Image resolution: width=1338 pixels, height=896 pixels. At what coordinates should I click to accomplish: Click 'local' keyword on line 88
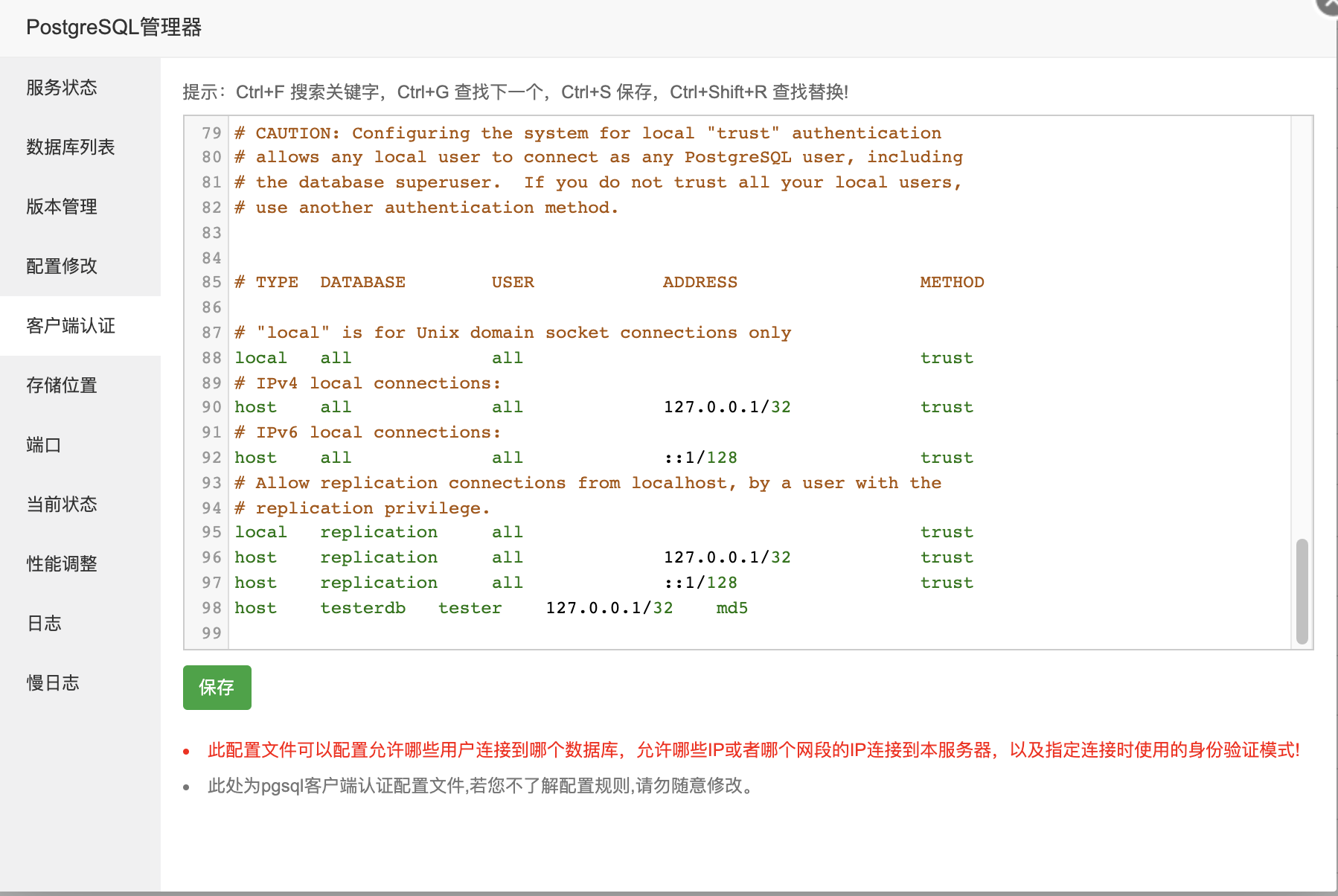pos(260,358)
